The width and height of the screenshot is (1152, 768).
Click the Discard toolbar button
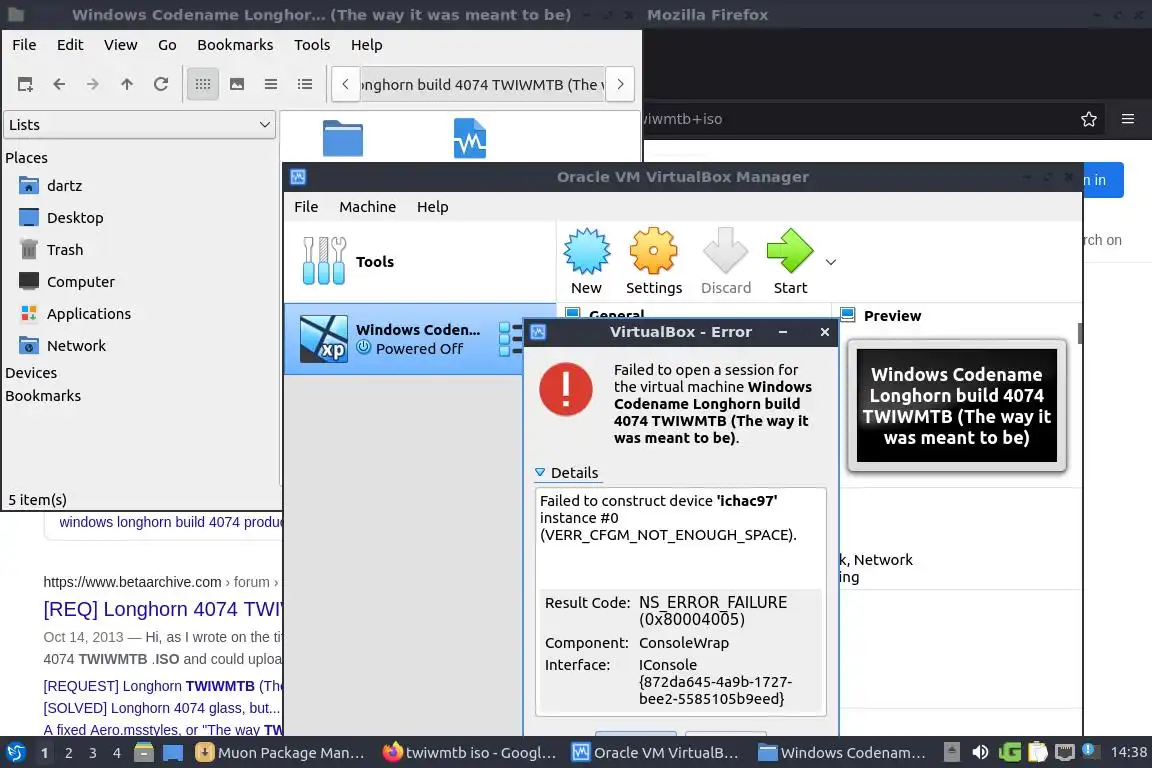[726, 262]
